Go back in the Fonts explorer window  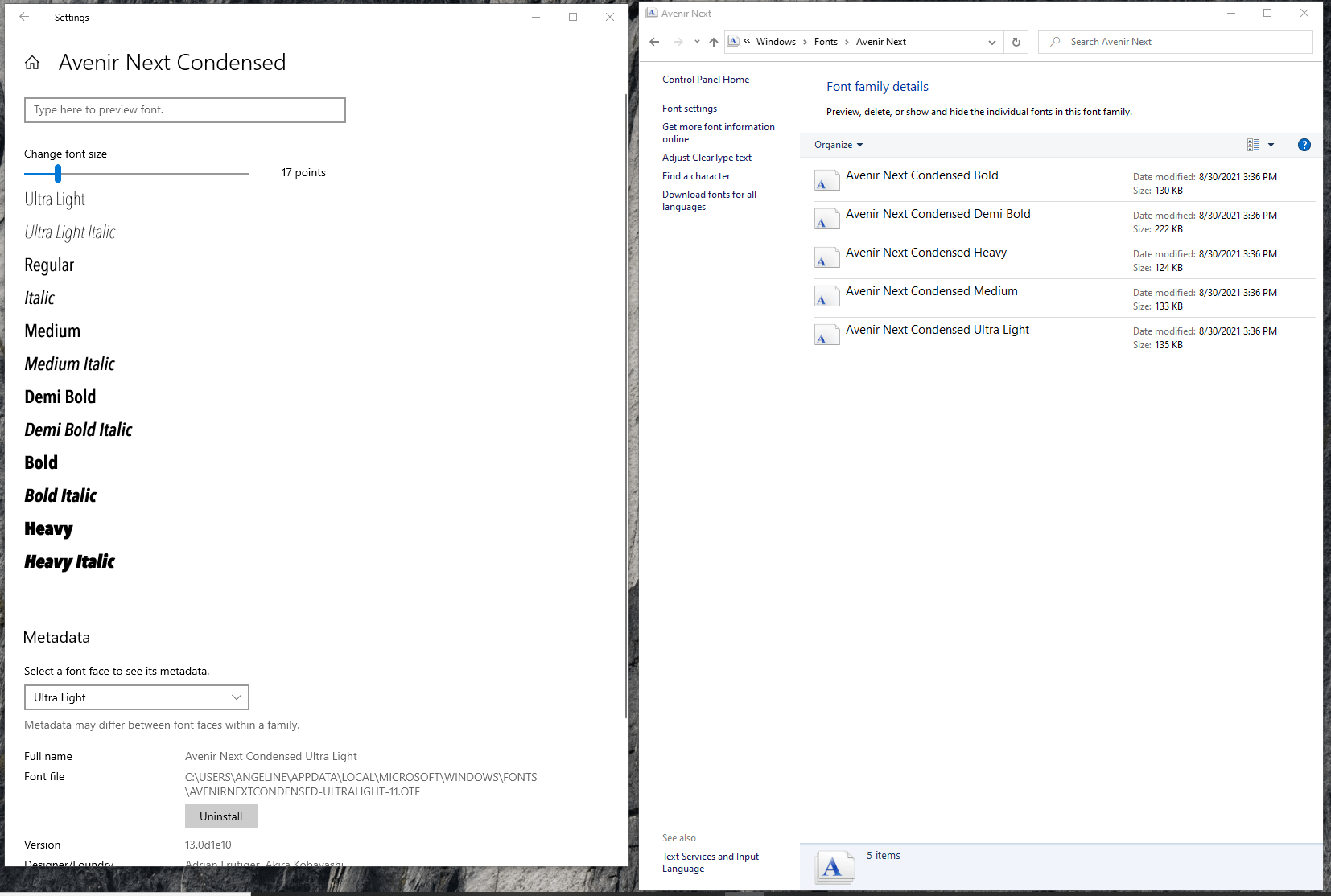[x=654, y=42]
